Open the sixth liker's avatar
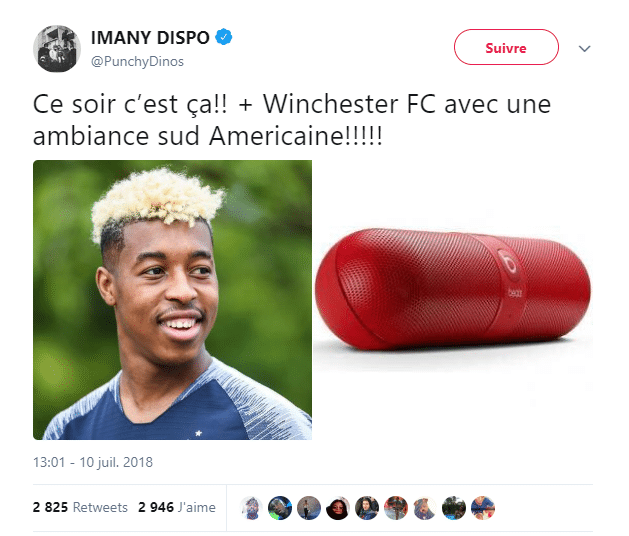629x536 pixels. pyautogui.click(x=396, y=508)
